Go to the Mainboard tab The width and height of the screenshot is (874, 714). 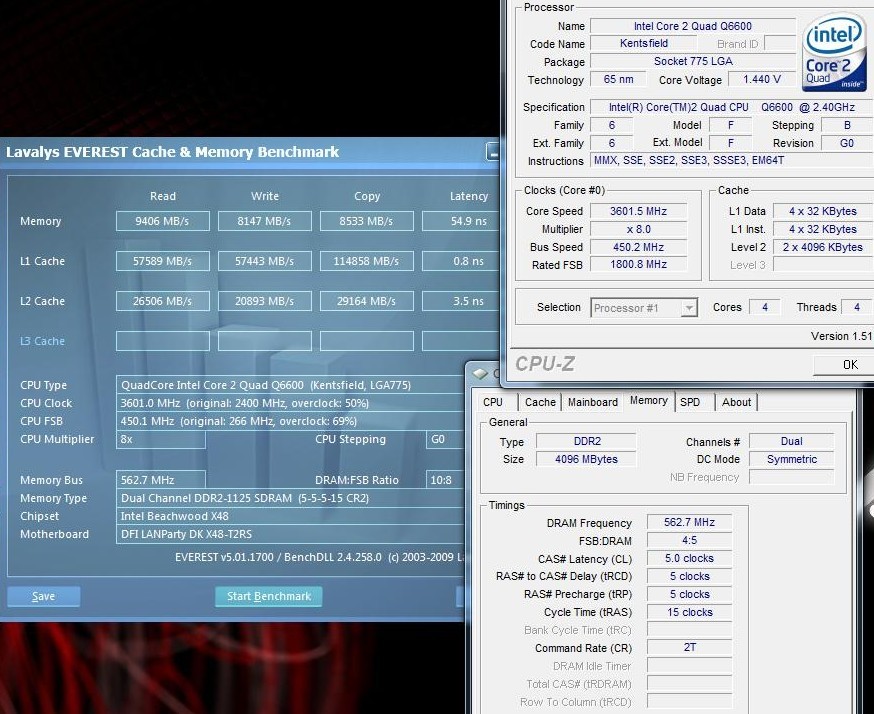click(593, 402)
